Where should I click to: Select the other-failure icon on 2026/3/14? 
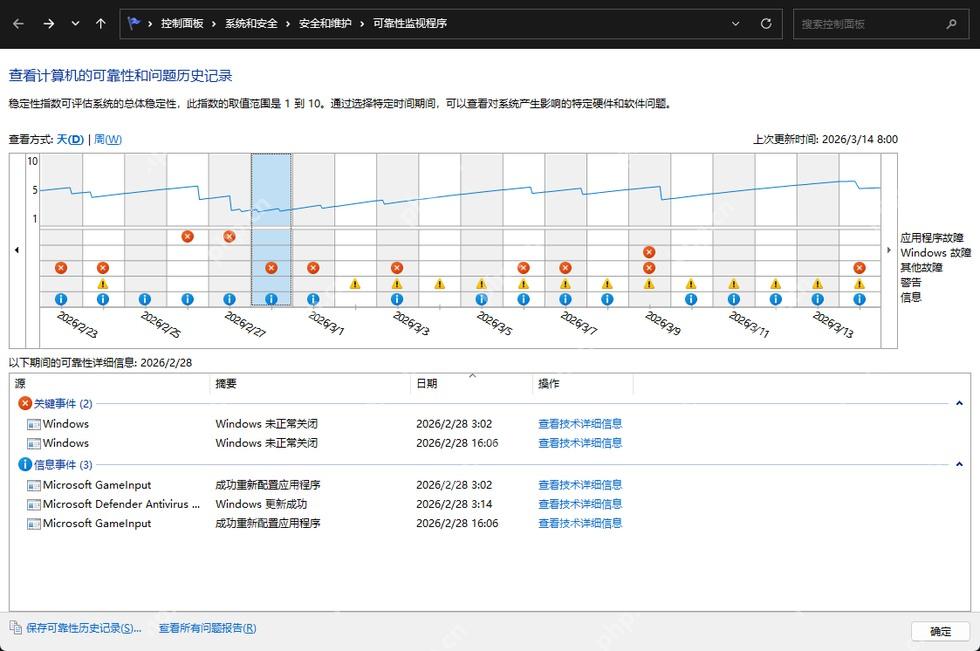pos(859,267)
